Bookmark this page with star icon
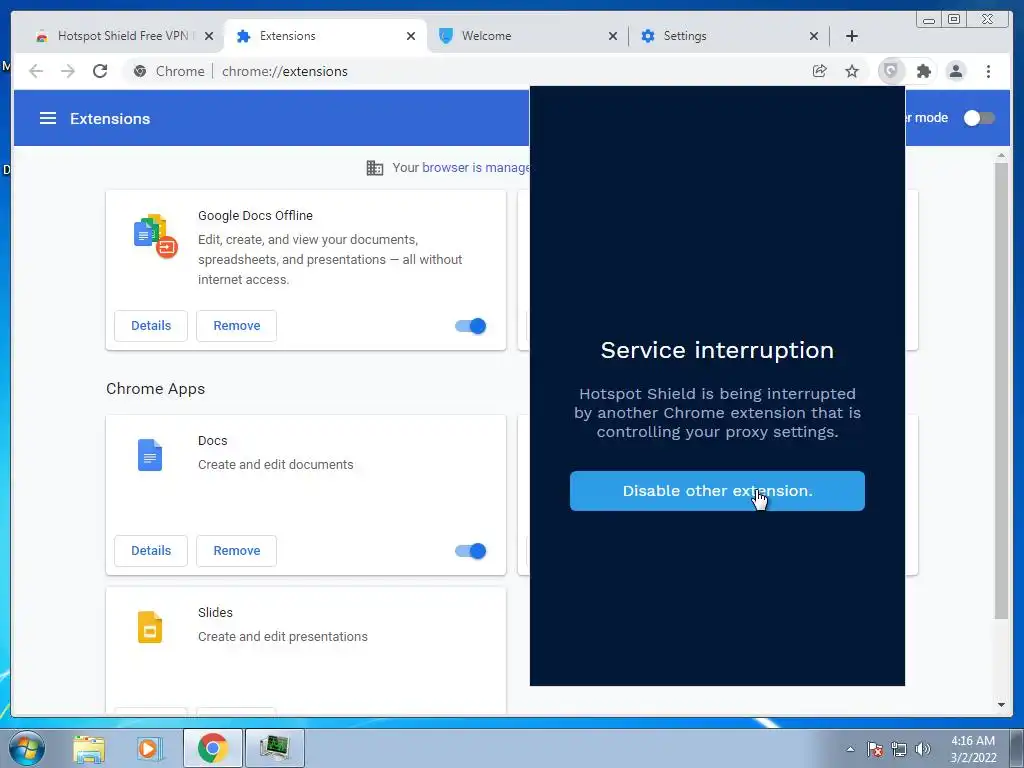This screenshot has width=1024, height=768. pyautogui.click(x=852, y=71)
